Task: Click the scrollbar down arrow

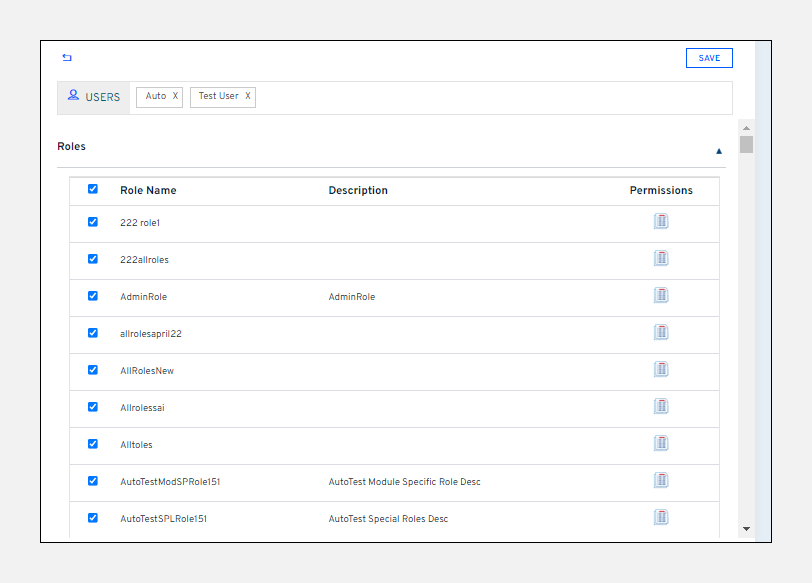Action: [x=745, y=528]
